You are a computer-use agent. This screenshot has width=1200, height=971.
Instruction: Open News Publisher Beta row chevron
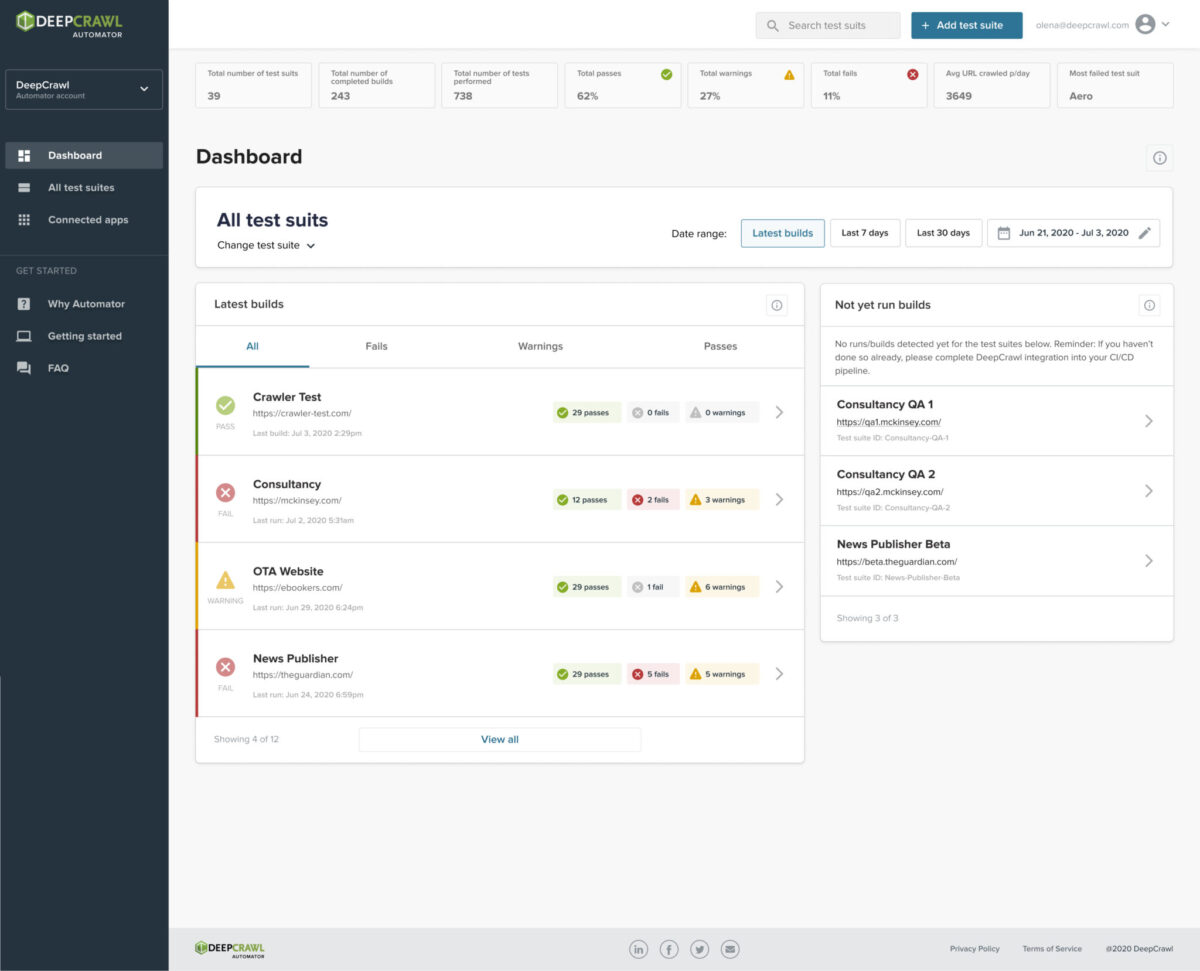(1149, 561)
